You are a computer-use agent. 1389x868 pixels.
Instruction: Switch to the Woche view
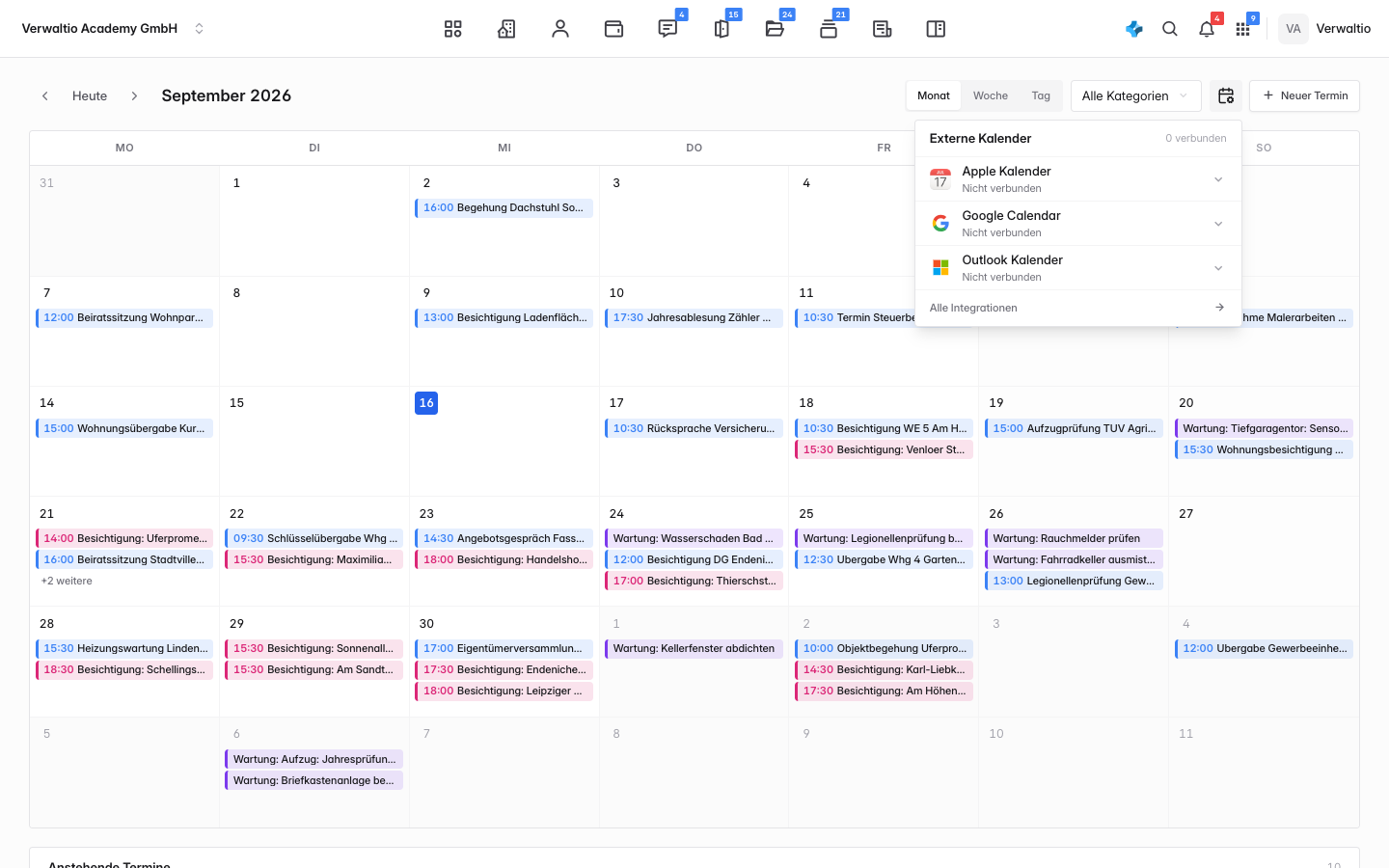coord(991,95)
